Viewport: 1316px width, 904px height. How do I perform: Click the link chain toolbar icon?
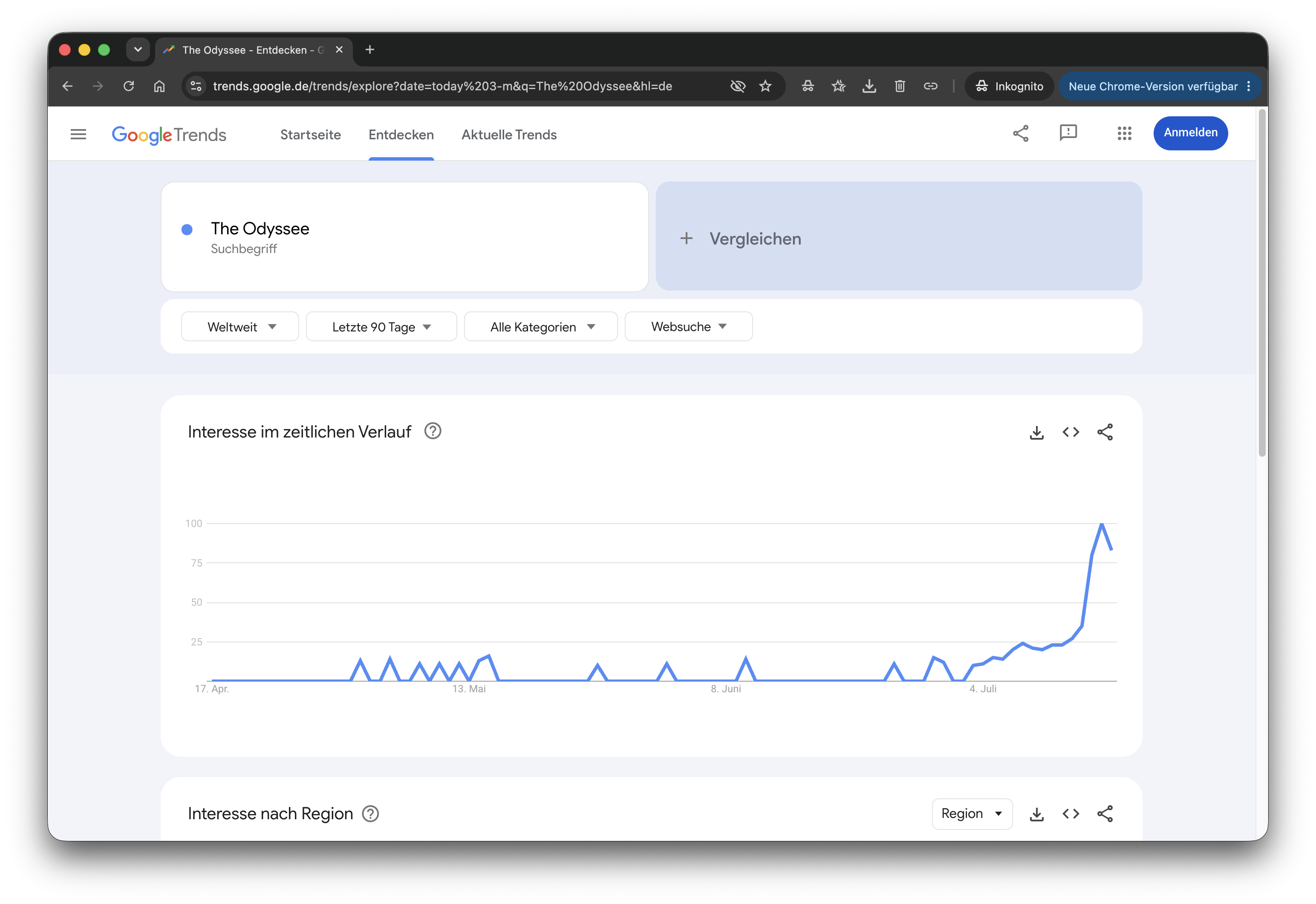[930, 86]
